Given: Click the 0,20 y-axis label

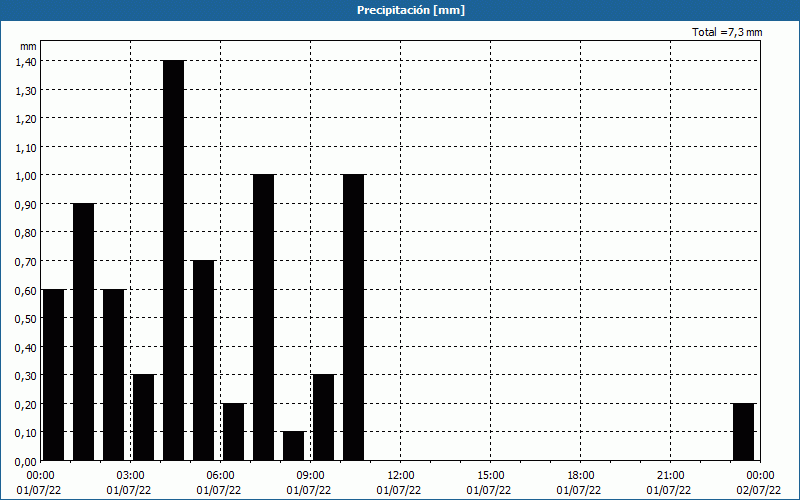Looking at the screenshot, I should [x=26, y=405].
